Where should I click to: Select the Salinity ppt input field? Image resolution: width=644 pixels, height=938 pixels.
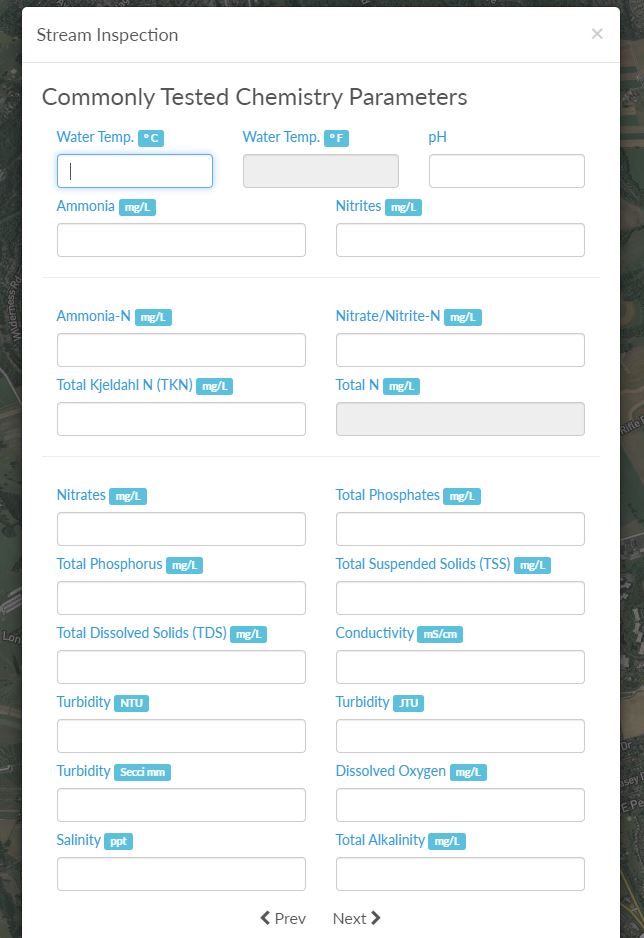click(x=181, y=874)
